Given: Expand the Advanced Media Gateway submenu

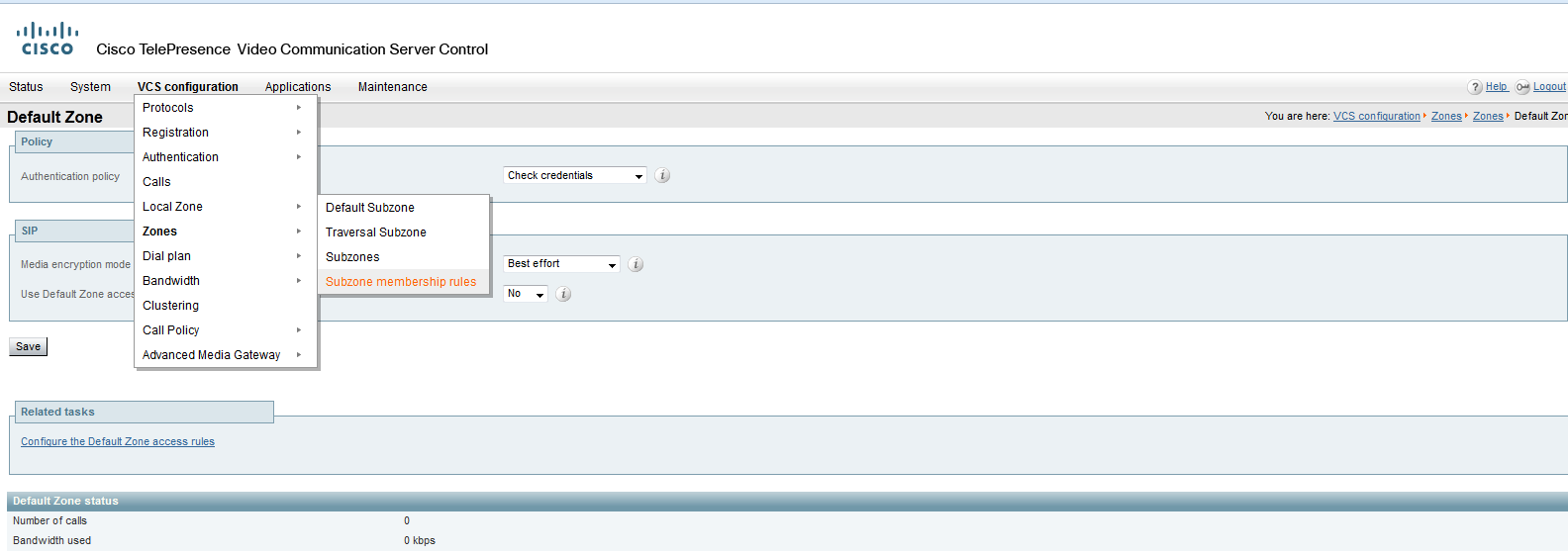Looking at the screenshot, I should [226, 355].
